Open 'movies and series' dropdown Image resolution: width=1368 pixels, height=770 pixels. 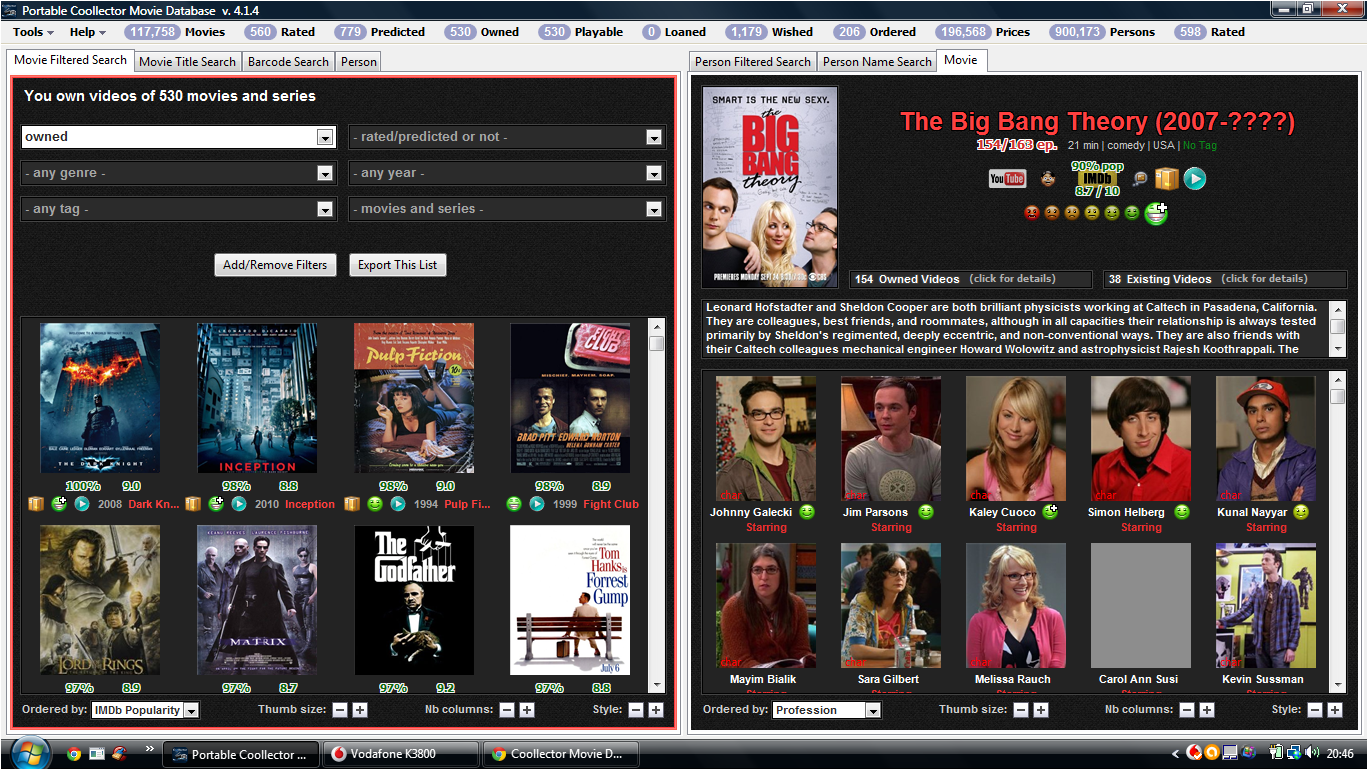654,209
